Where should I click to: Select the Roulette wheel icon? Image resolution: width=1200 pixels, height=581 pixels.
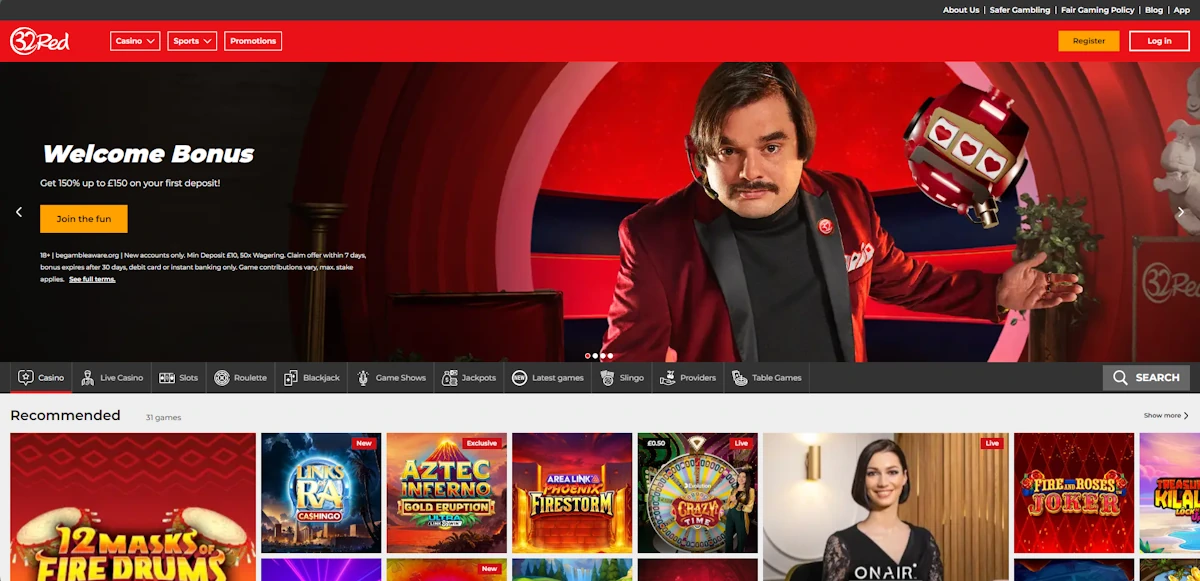222,378
